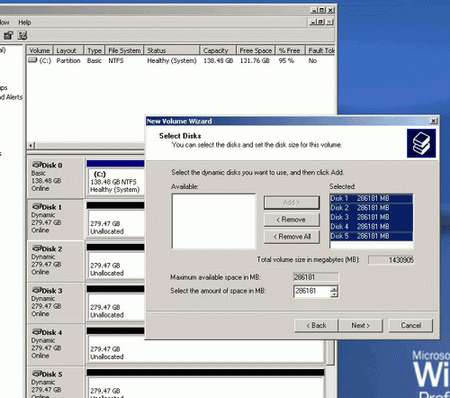Viewport: 450px width, 398px height.
Task: Click the 131.76 GB free space cell
Action: tap(255, 61)
